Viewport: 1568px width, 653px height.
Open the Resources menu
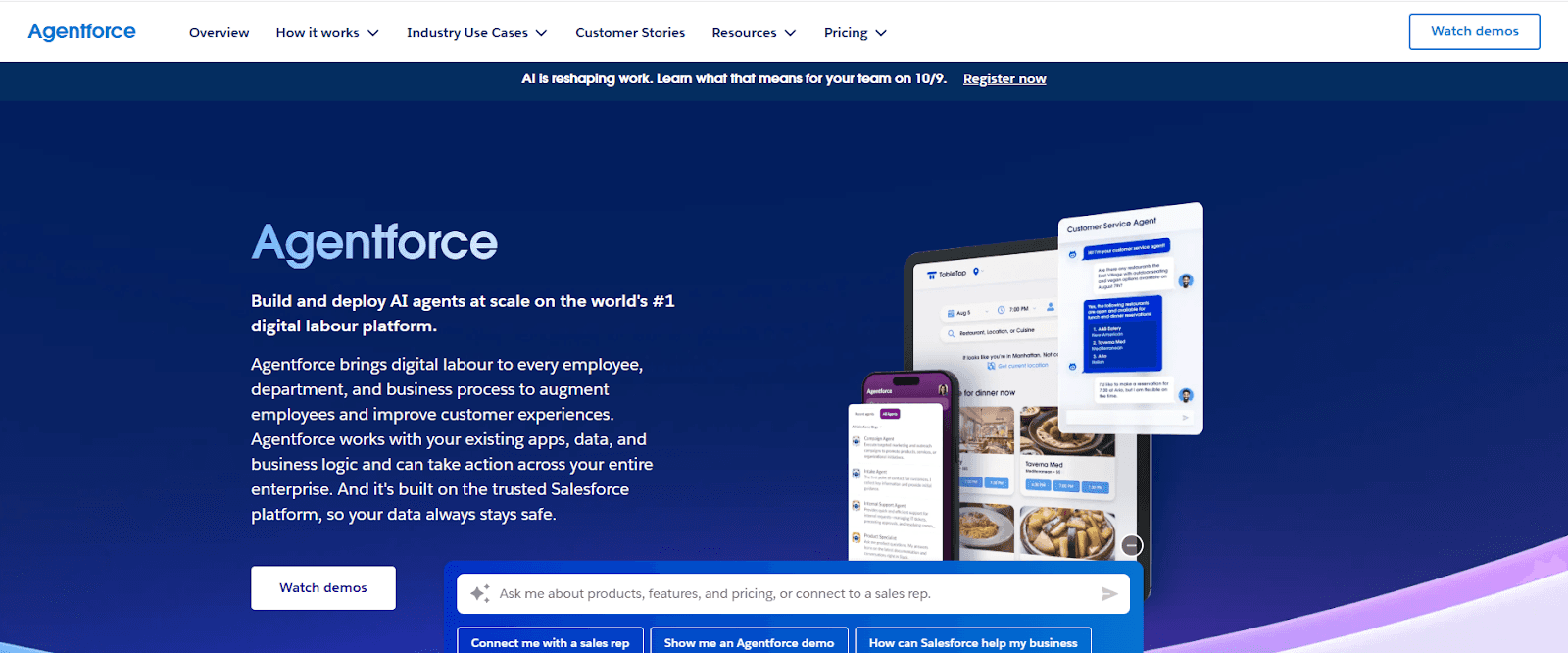[x=754, y=32]
